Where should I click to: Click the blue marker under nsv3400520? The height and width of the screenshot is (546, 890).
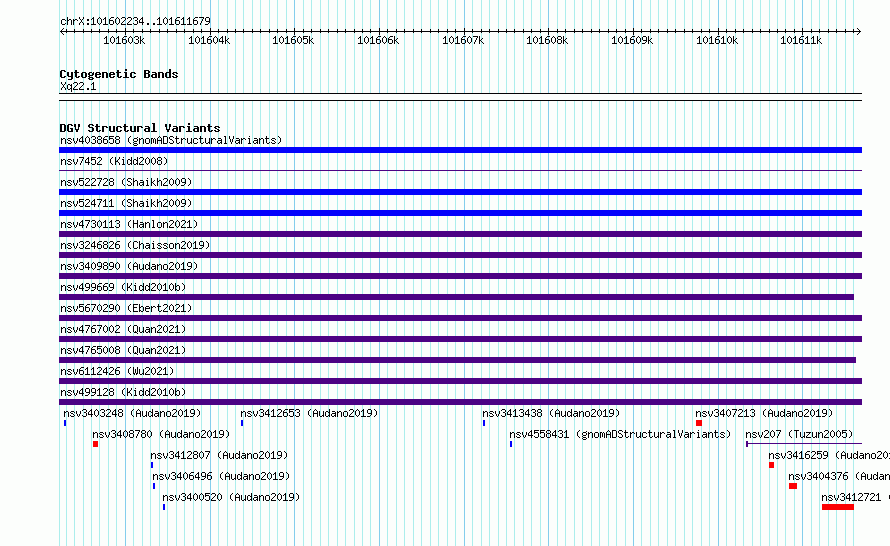pyautogui.click(x=164, y=507)
